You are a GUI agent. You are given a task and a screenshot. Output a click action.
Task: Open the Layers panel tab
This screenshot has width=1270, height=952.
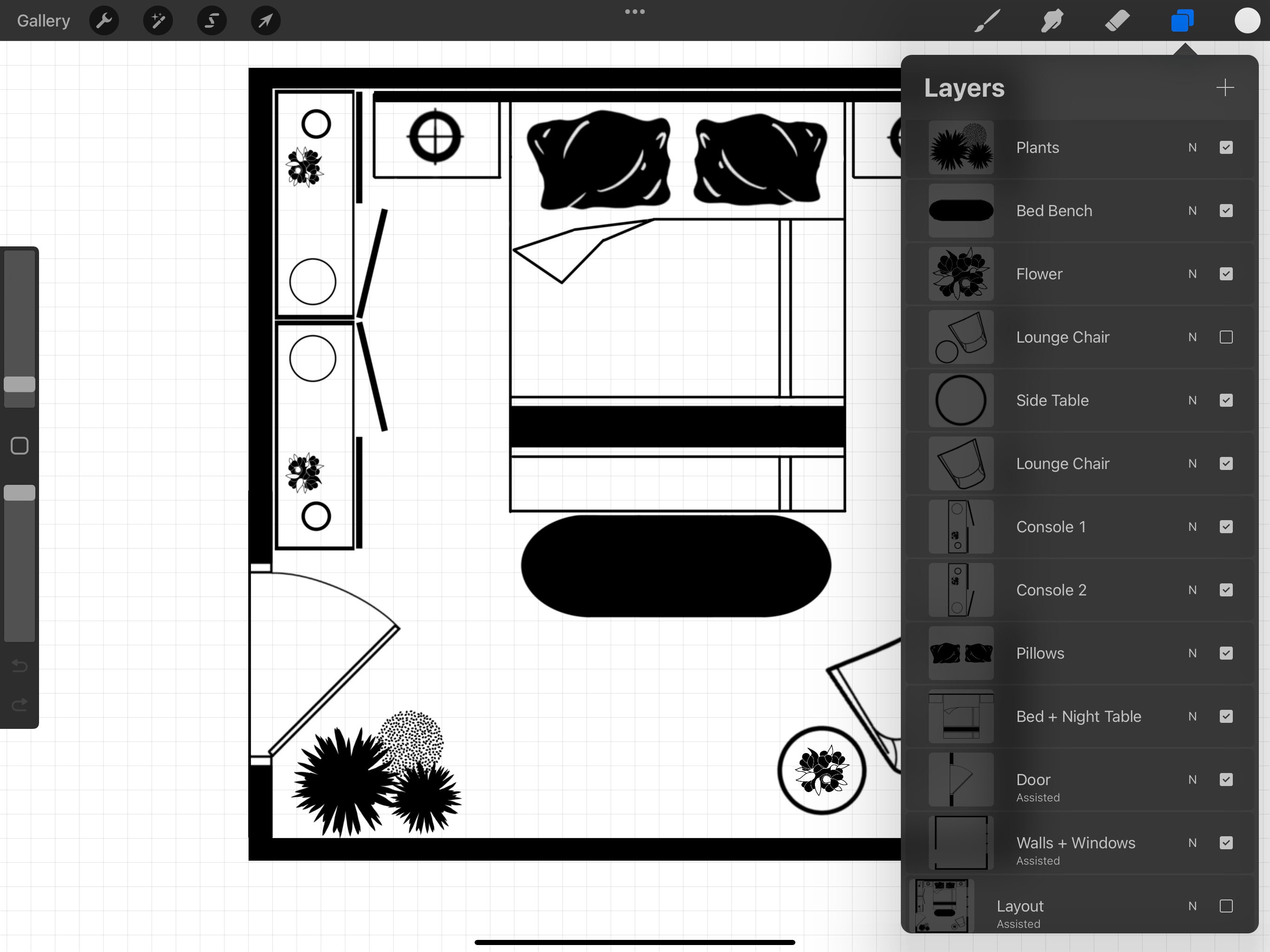tap(1182, 20)
